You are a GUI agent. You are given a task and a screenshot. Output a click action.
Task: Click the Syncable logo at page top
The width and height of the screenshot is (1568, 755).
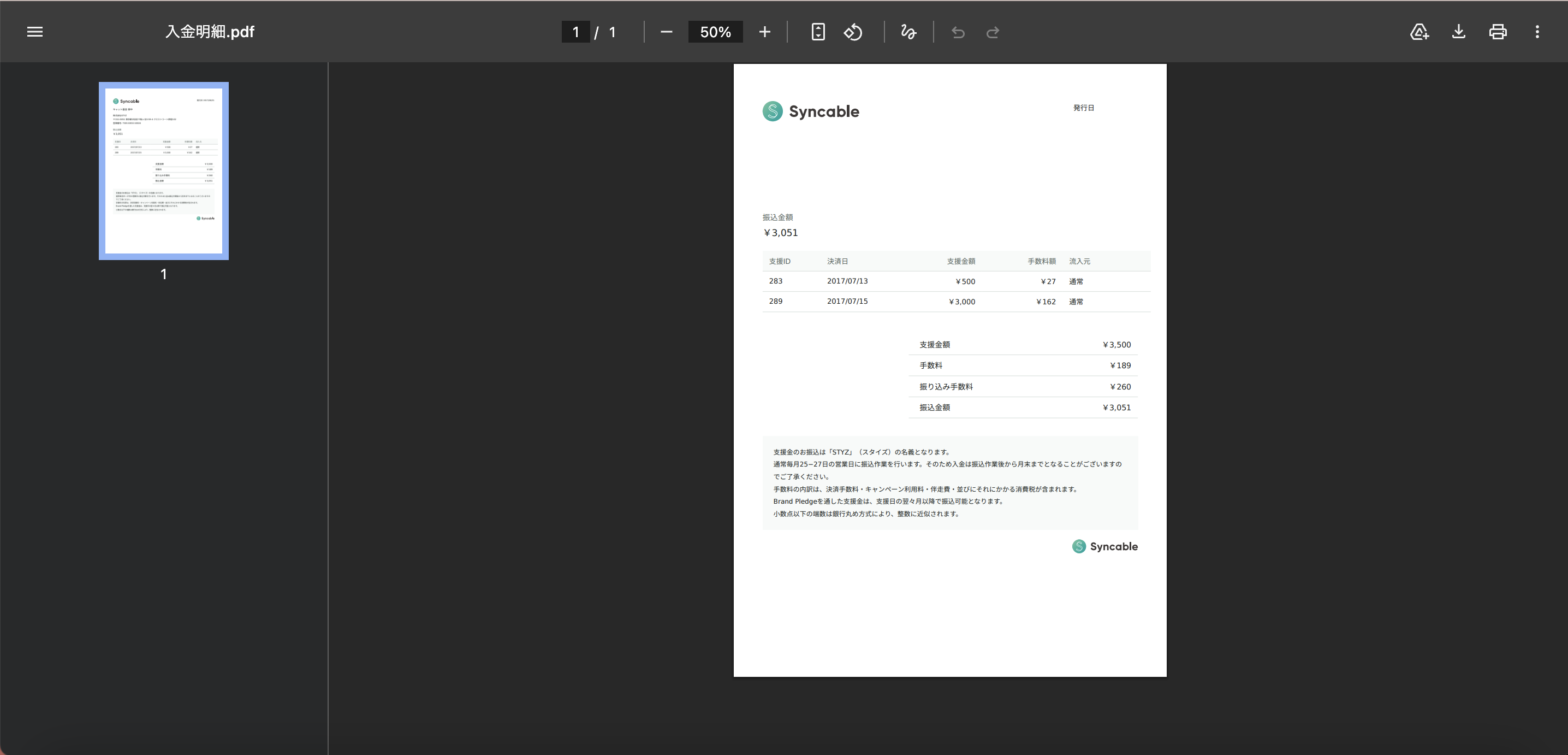811,111
